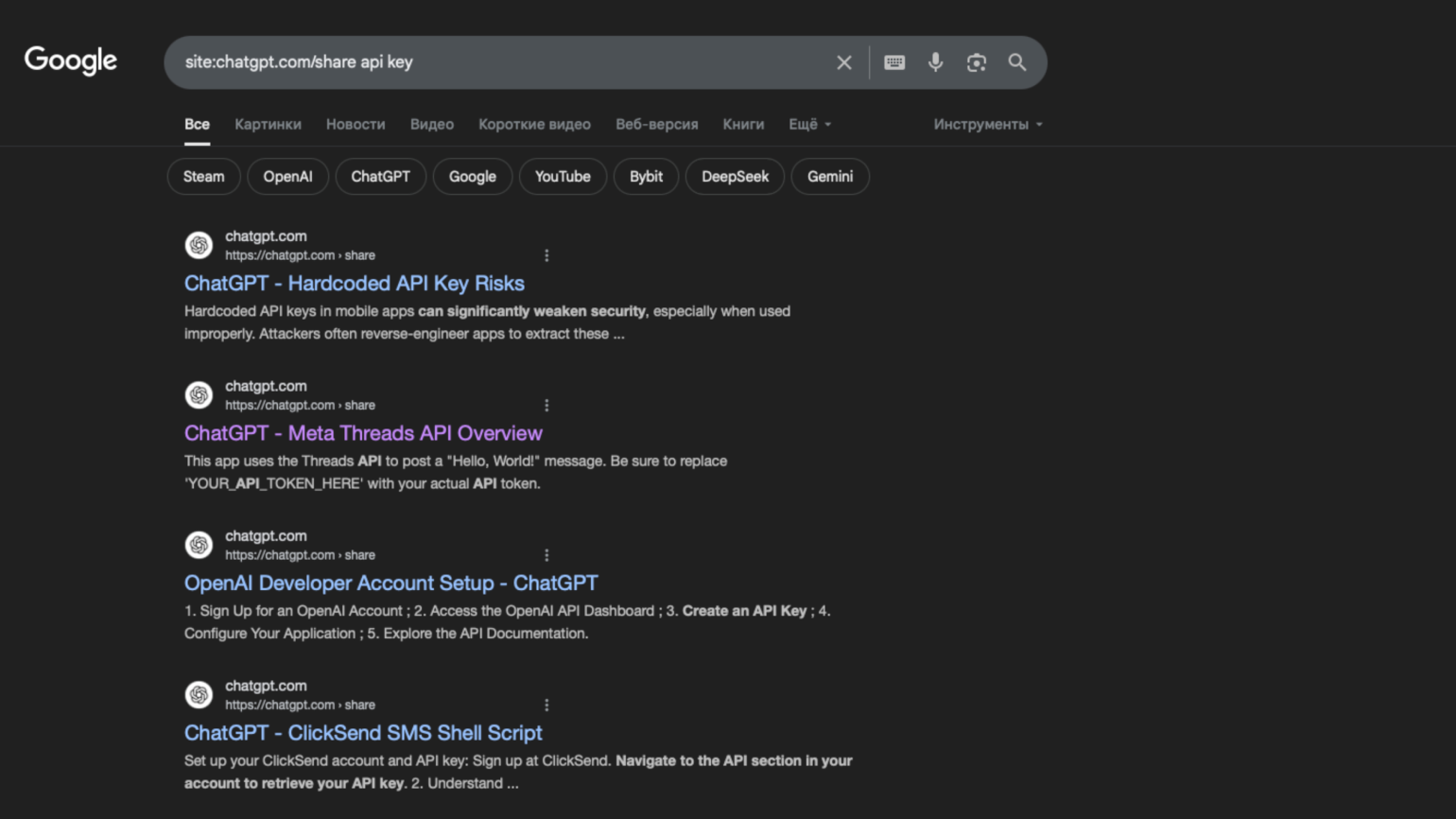Switch to the Книги tab
1456x819 pixels.
(743, 124)
